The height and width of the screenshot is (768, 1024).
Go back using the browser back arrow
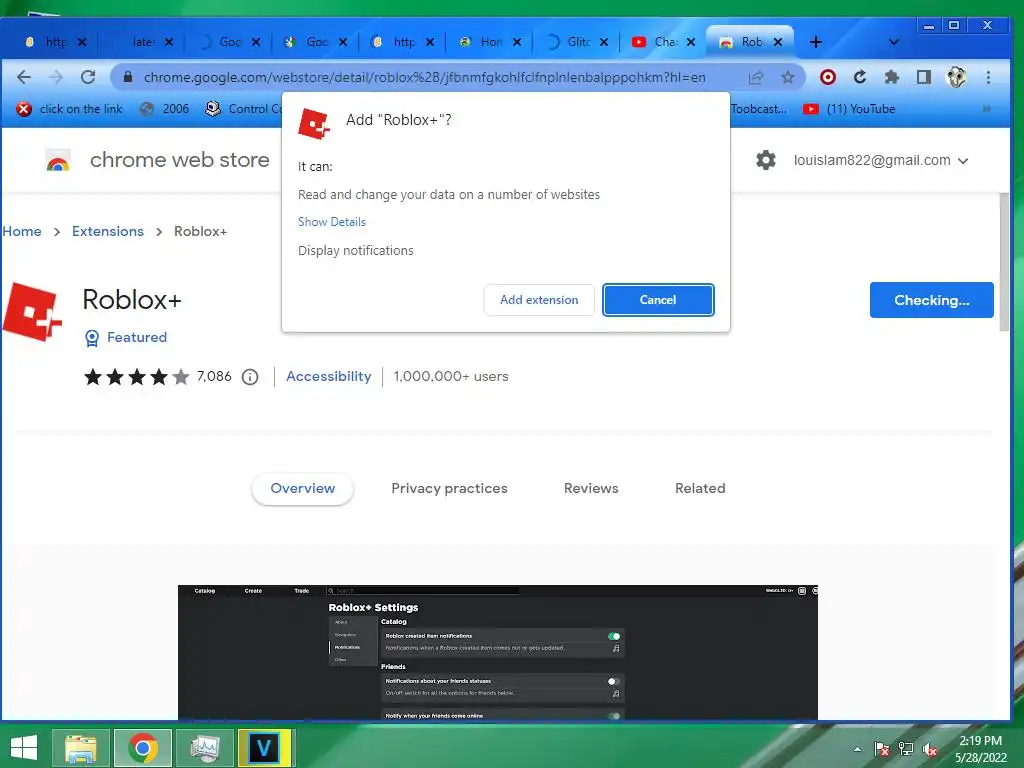[x=24, y=77]
